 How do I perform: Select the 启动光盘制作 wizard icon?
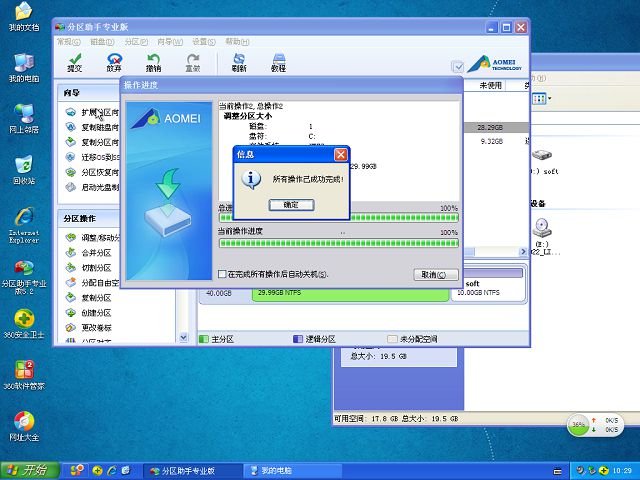71,187
